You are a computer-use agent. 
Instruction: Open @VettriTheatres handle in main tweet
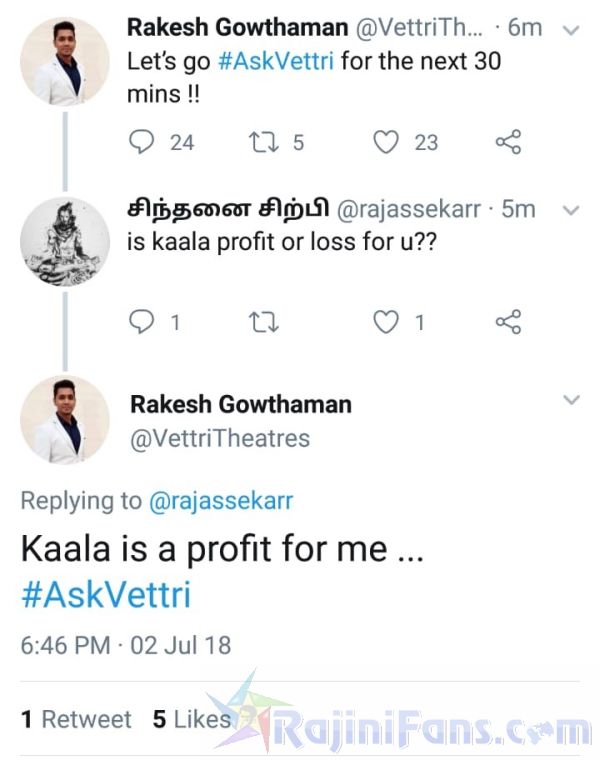(220, 438)
